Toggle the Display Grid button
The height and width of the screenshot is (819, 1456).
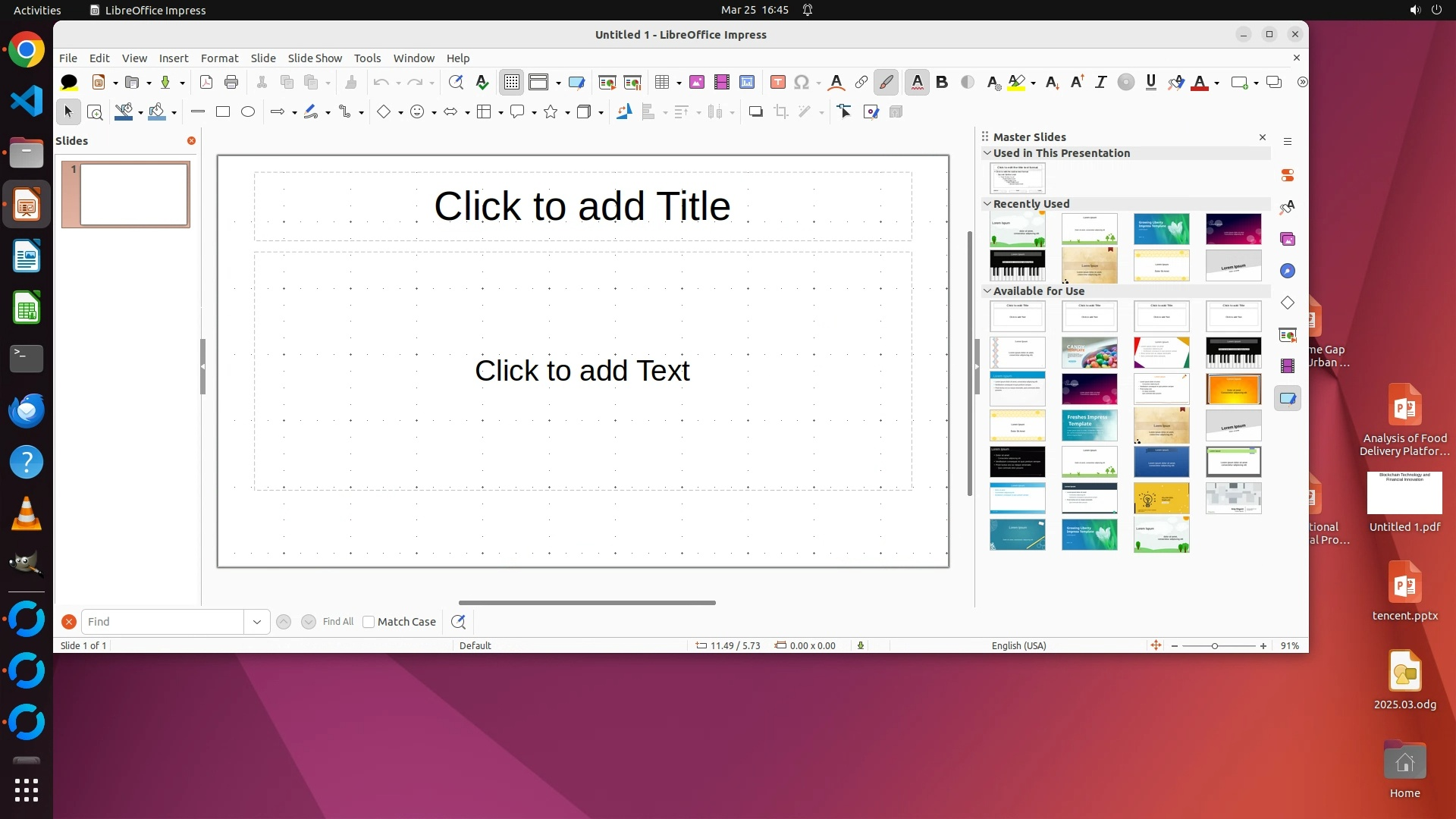(x=512, y=82)
